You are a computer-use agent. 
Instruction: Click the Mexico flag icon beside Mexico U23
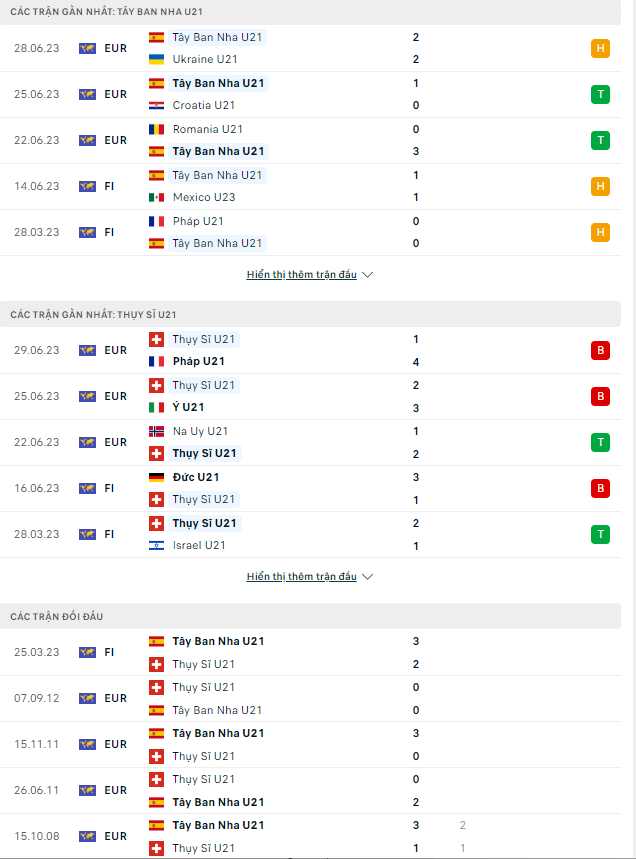pos(154,197)
